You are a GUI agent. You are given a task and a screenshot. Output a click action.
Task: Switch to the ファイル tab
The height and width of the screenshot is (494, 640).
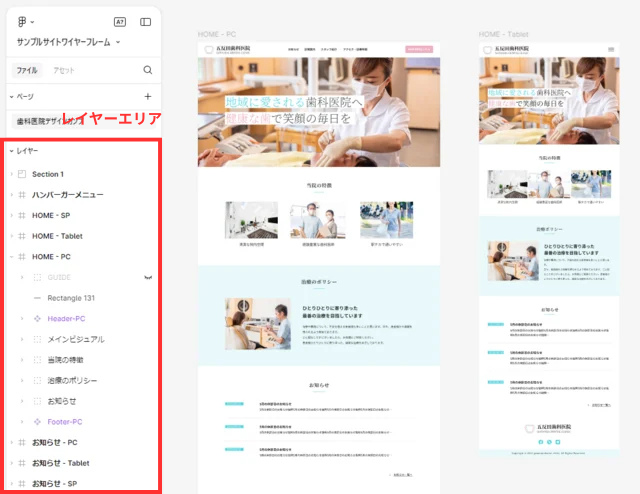pos(27,70)
